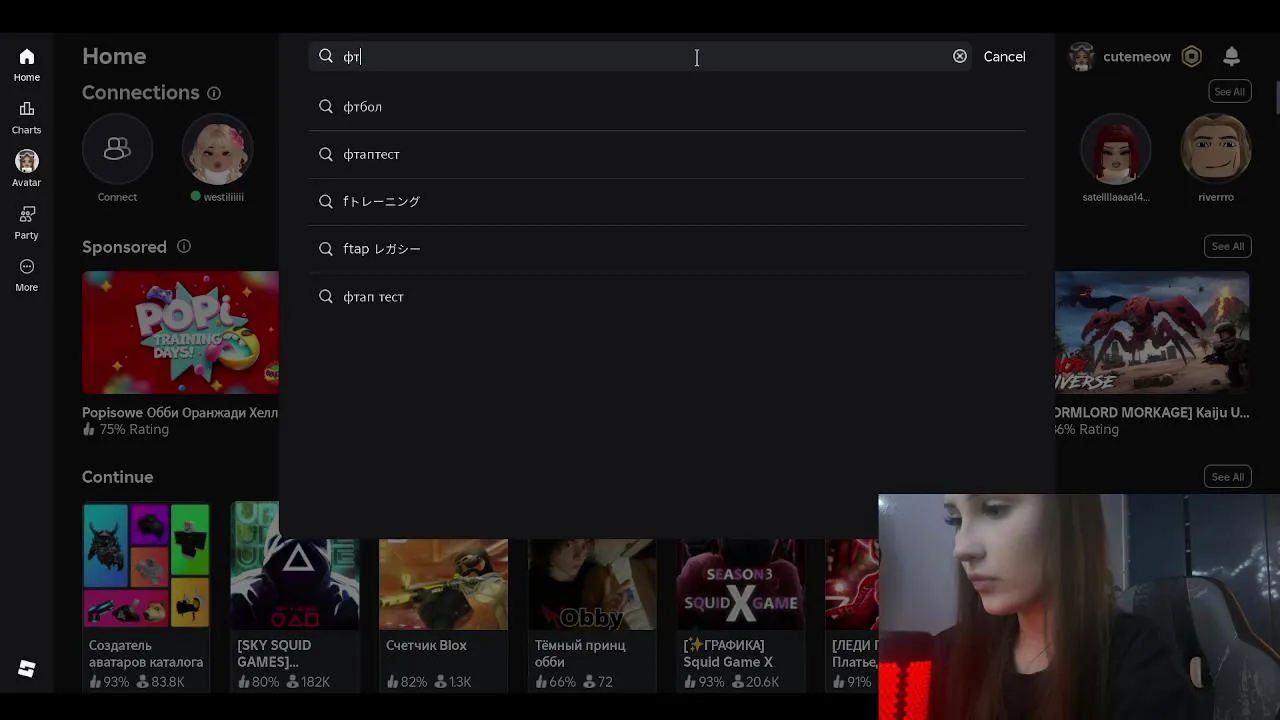This screenshot has width=1280, height=720.
Task: Click the page scrollbar on right edge
Action: (x=1277, y=97)
